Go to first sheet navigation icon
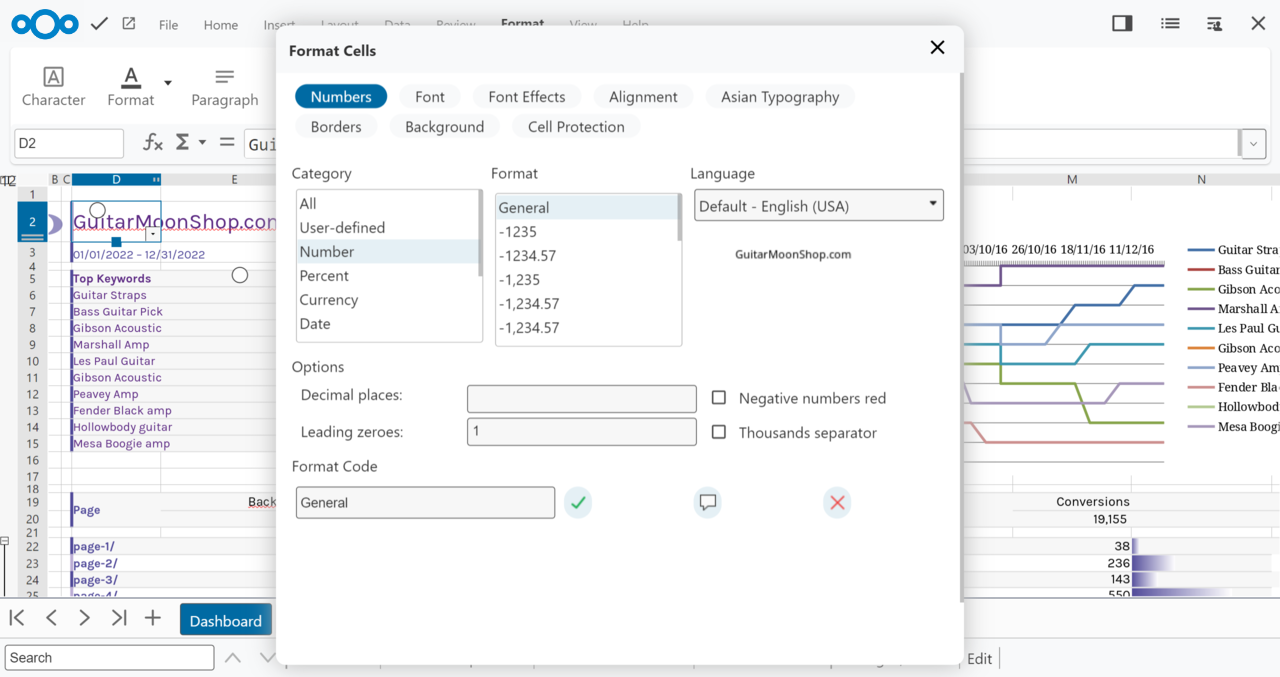 pos(17,618)
